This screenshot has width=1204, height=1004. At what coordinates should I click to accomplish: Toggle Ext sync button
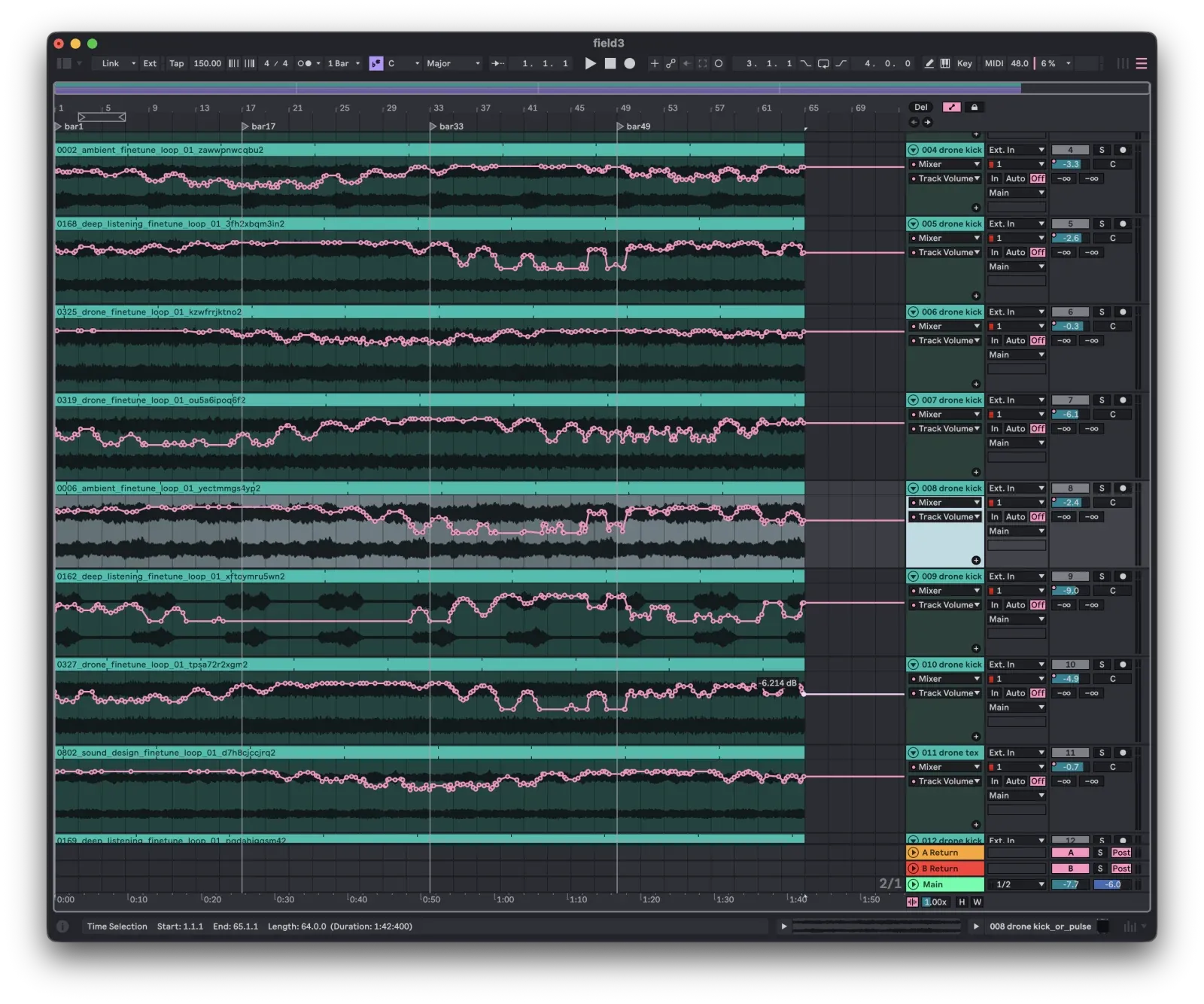click(150, 63)
